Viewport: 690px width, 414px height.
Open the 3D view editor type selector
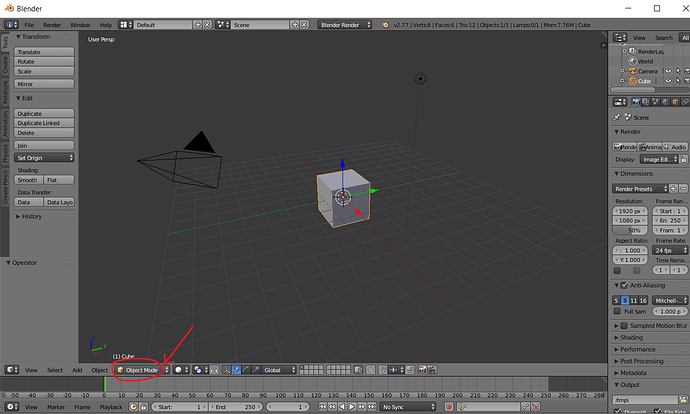click(x=11, y=370)
